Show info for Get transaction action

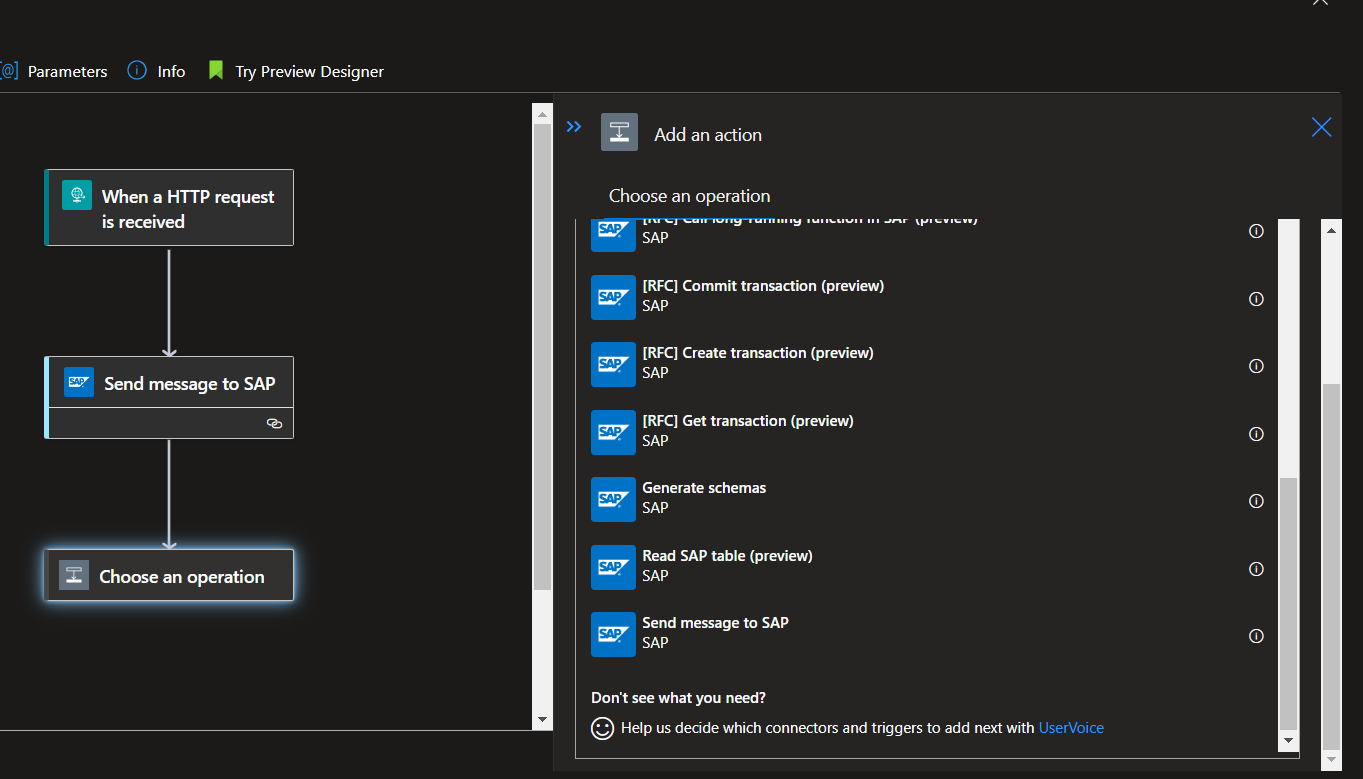(1257, 434)
